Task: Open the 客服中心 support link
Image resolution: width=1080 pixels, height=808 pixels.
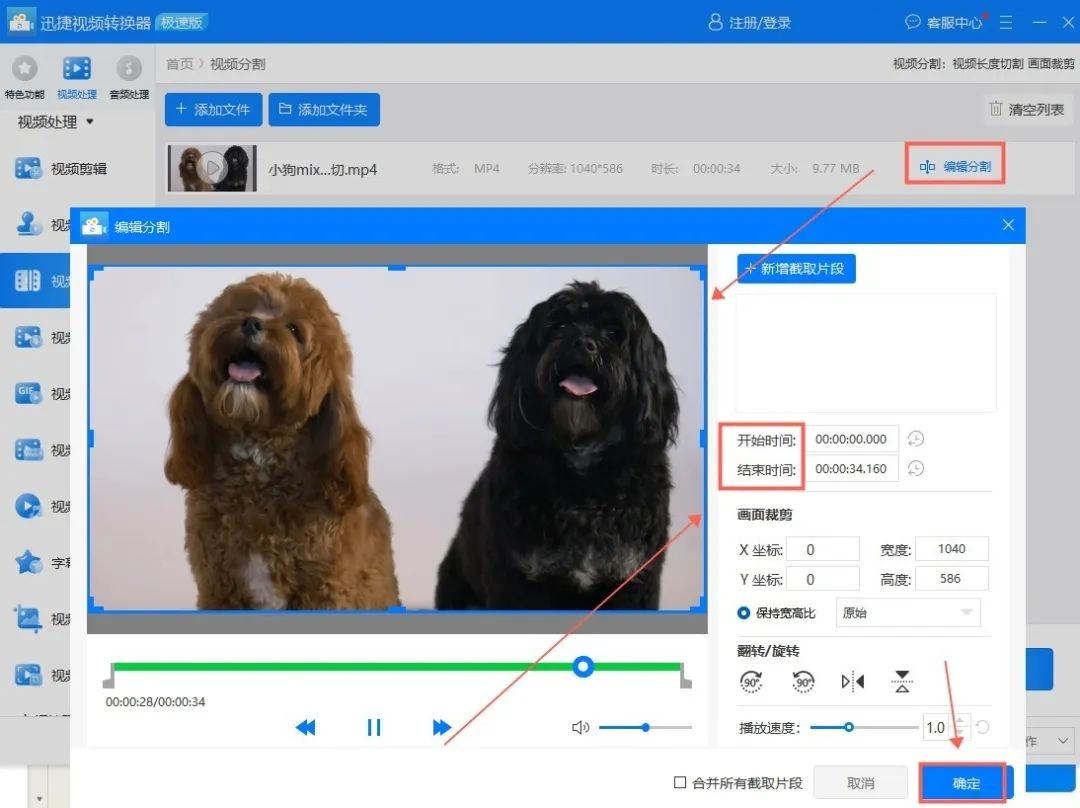Action: point(943,22)
